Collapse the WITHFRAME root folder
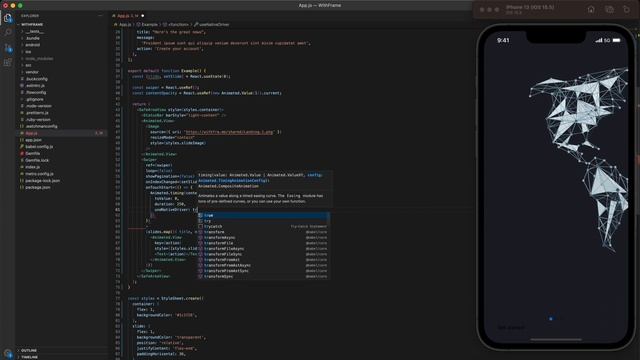Viewport: 640px width, 360px height. pos(61,24)
